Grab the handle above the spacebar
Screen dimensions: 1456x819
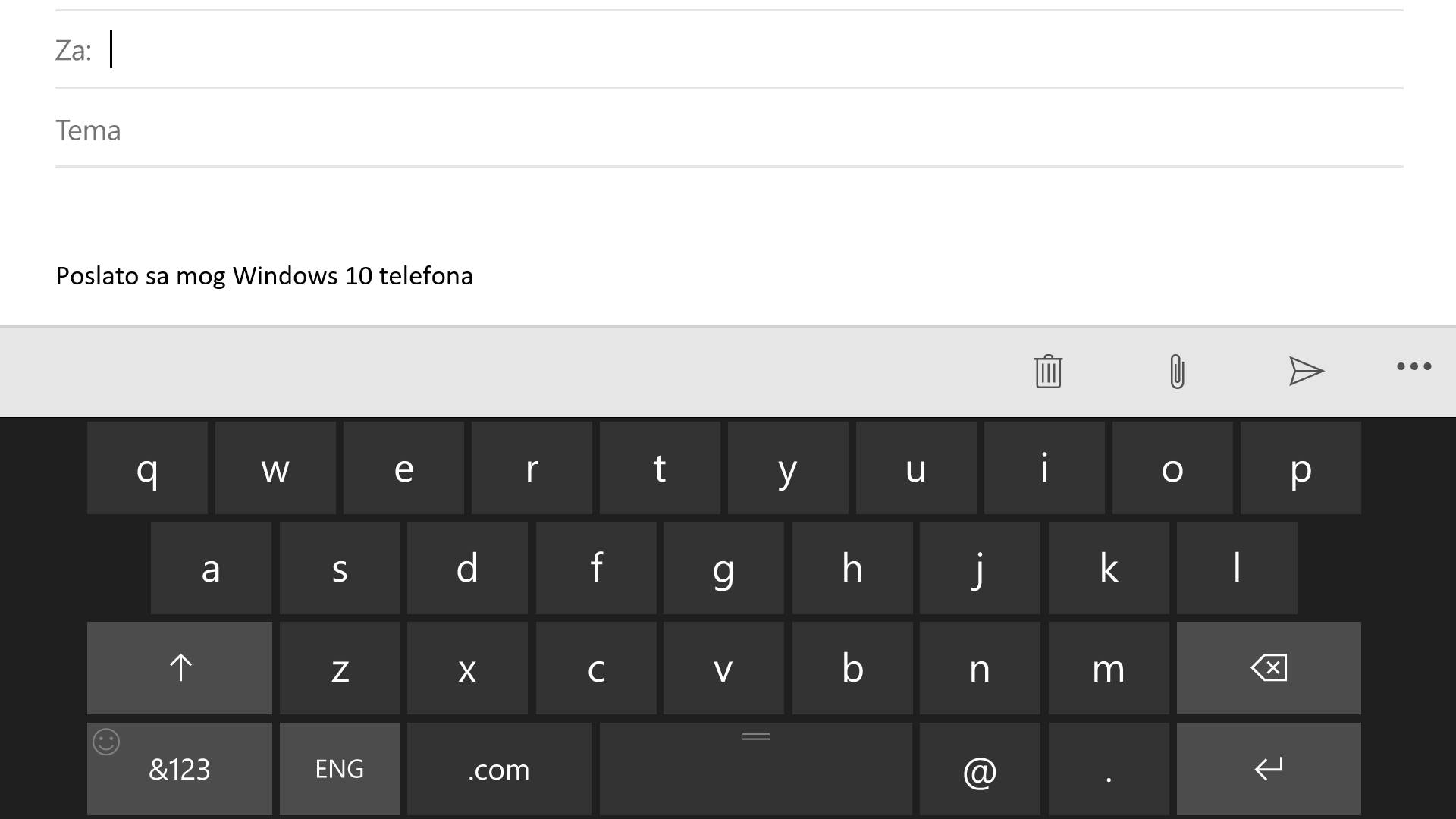coord(755,736)
